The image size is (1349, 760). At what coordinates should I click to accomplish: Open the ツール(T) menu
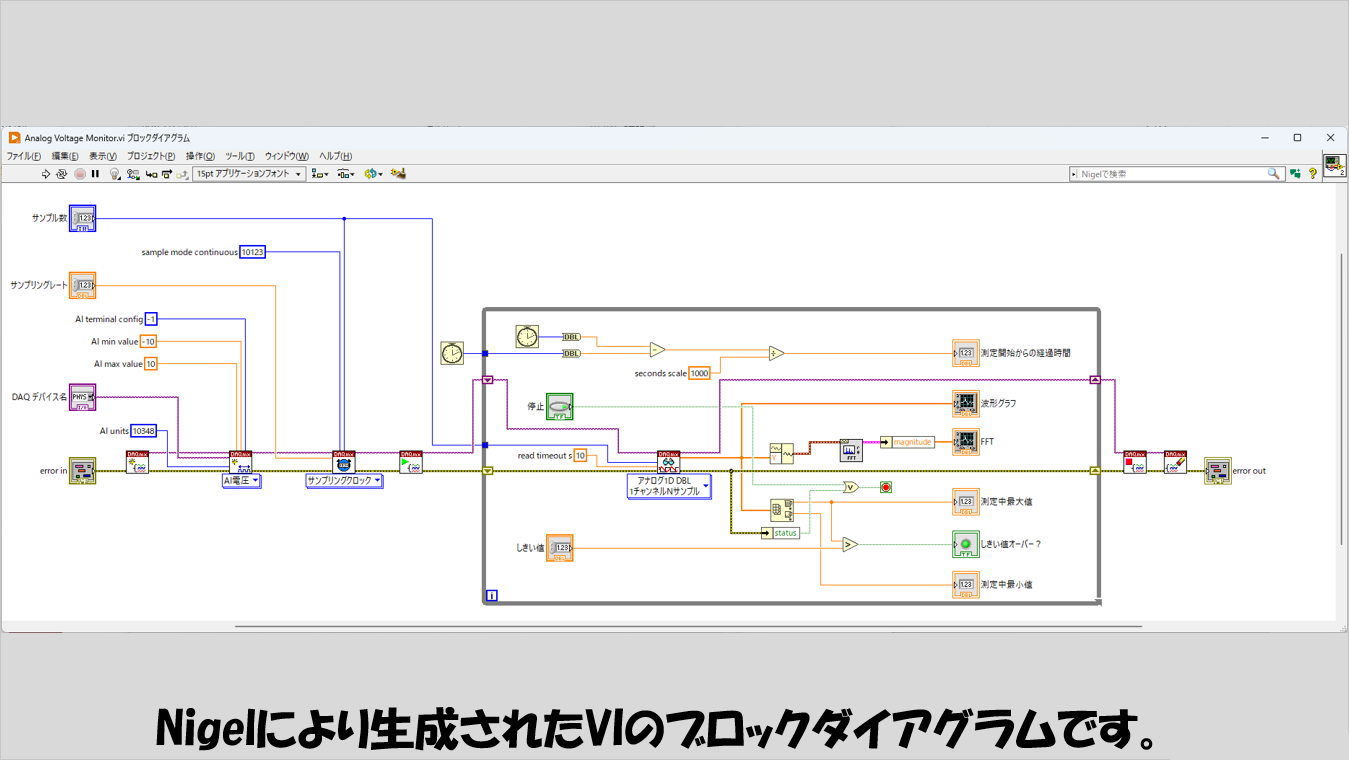coord(240,156)
